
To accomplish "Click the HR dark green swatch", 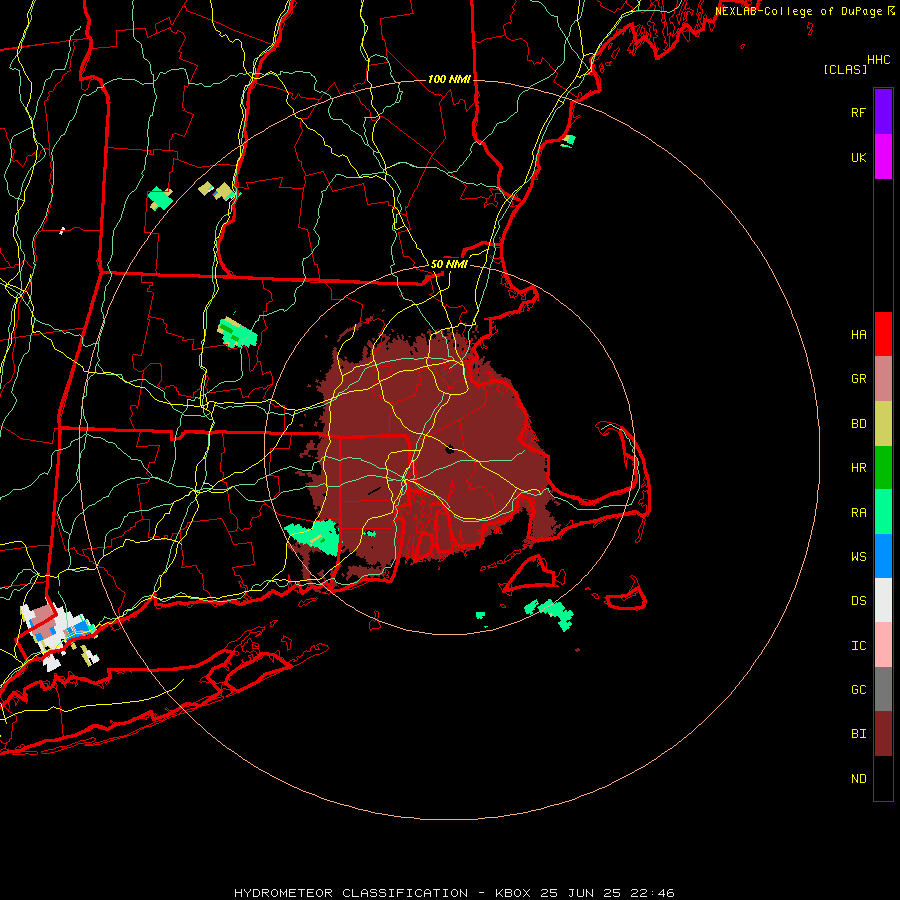I will tap(883, 468).
